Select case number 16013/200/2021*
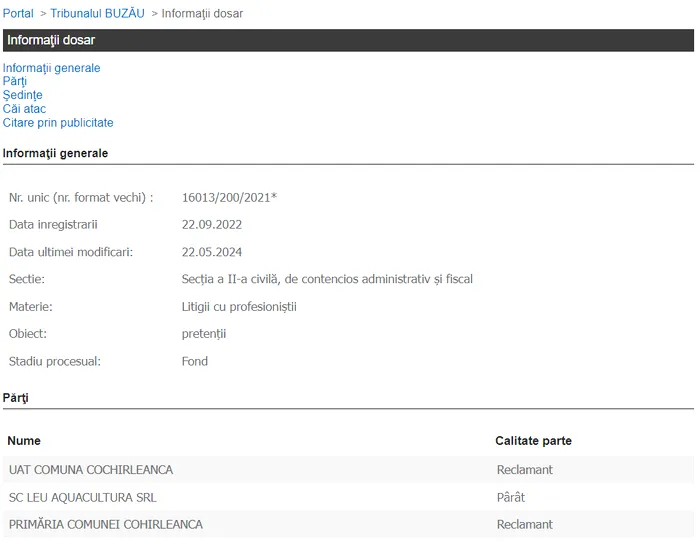This screenshot has width=700, height=541. 229,197
